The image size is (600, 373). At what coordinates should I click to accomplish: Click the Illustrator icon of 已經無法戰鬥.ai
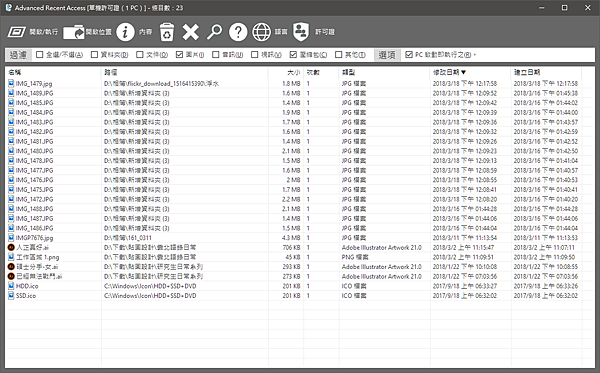[x=11, y=276]
